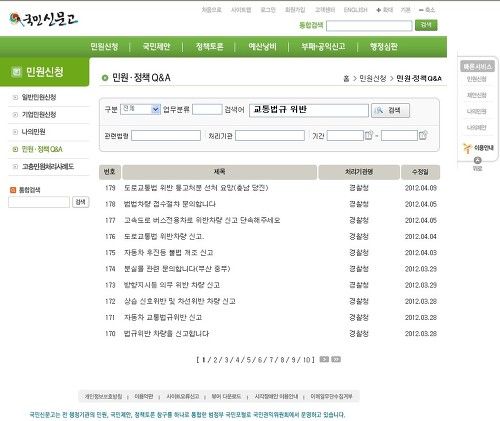The image size is (500, 421).
Task: Open post 171 자동차 교통법규위반 신고
Action: [163, 318]
